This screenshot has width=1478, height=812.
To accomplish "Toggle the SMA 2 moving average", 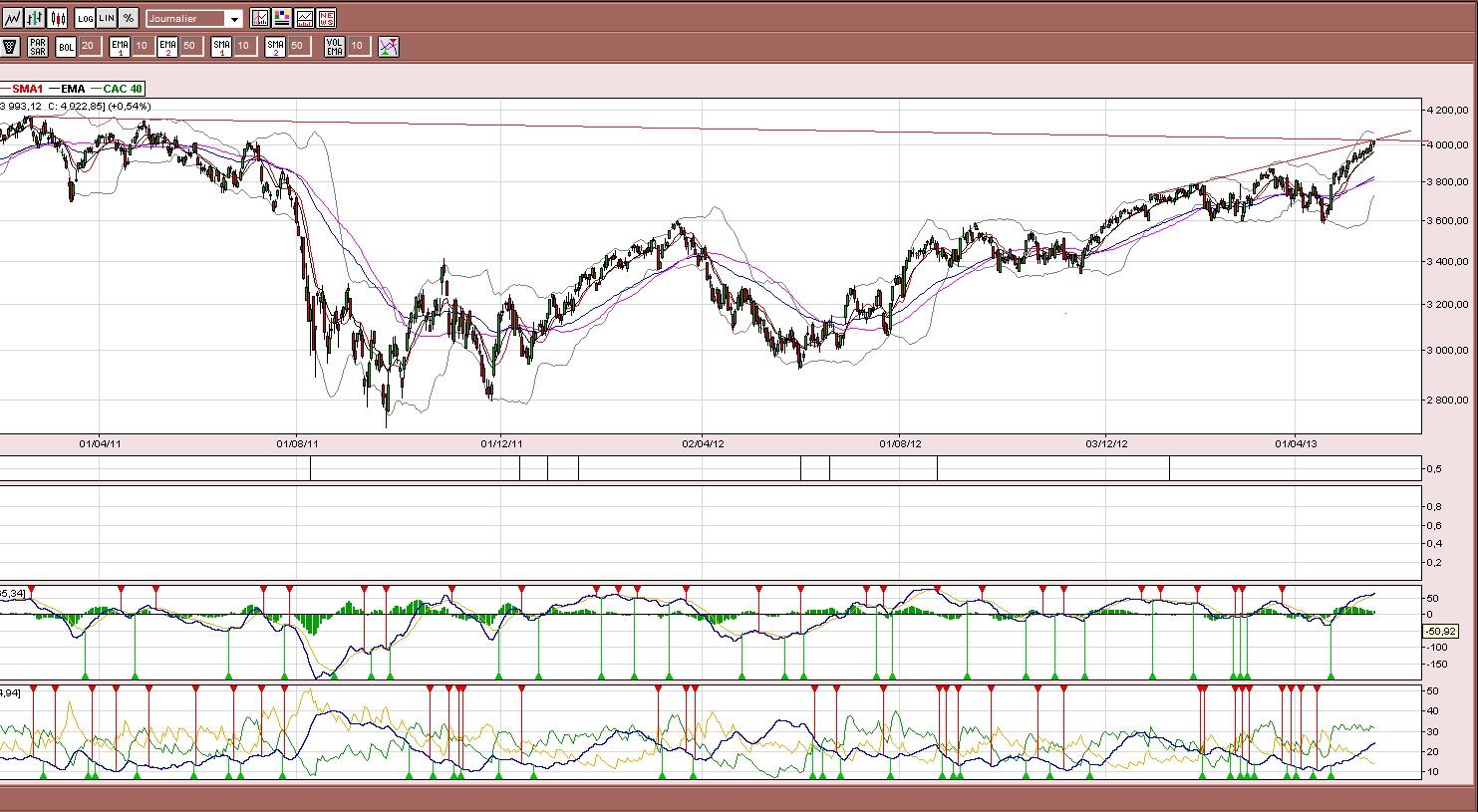I will coord(275,47).
